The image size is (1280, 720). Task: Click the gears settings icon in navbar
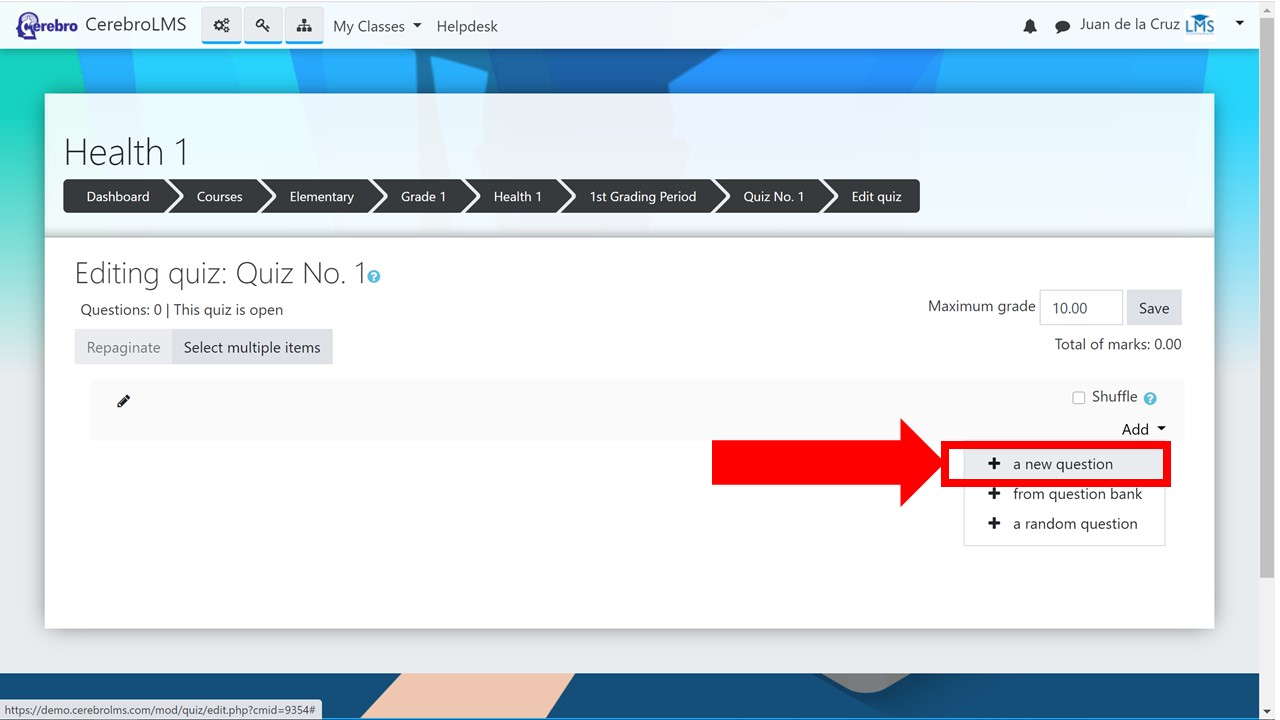221,26
